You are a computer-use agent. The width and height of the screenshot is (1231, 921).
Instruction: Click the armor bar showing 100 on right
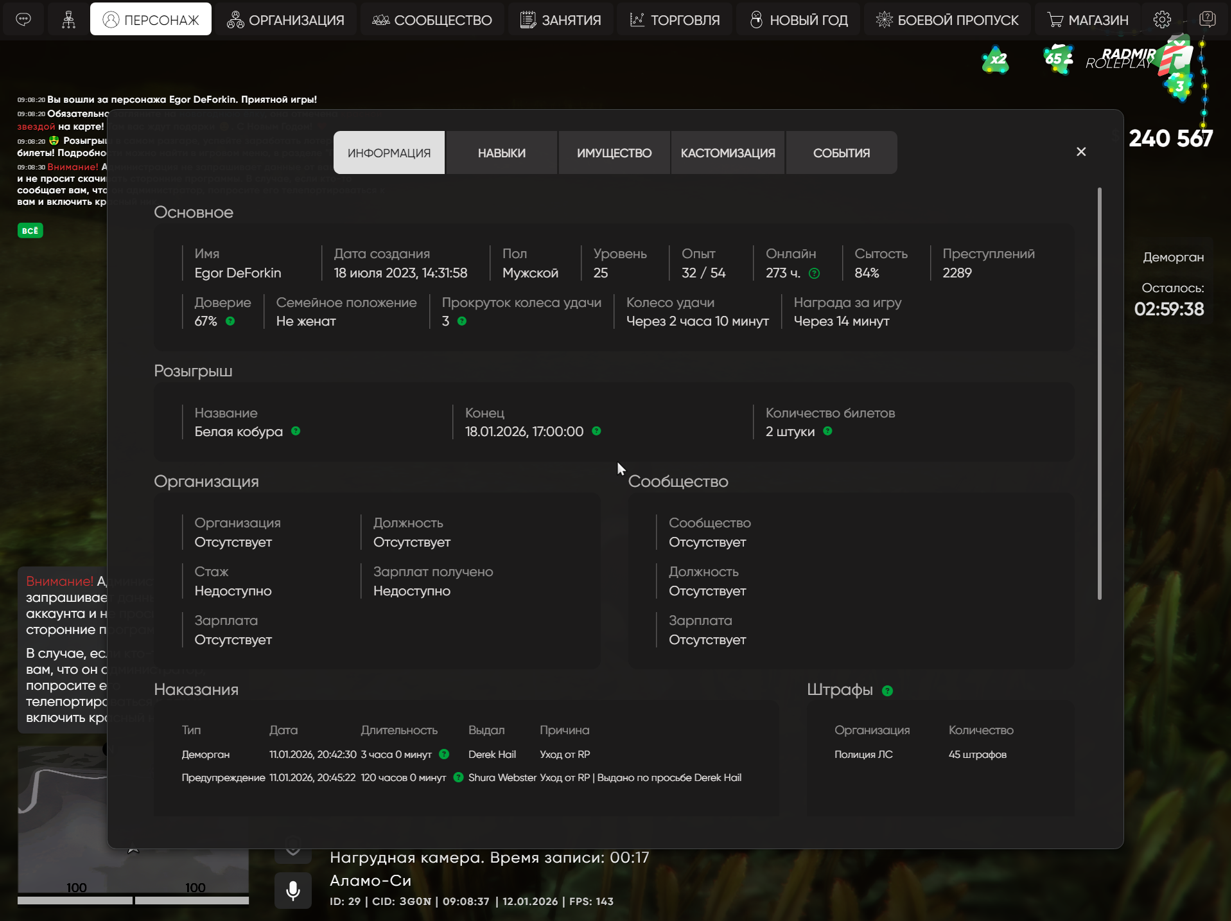point(192,899)
